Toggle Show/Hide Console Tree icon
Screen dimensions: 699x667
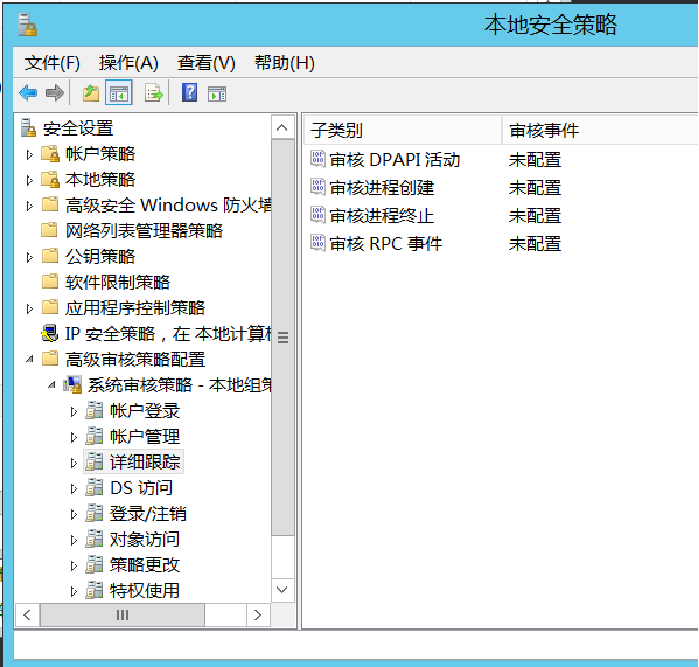[119, 93]
